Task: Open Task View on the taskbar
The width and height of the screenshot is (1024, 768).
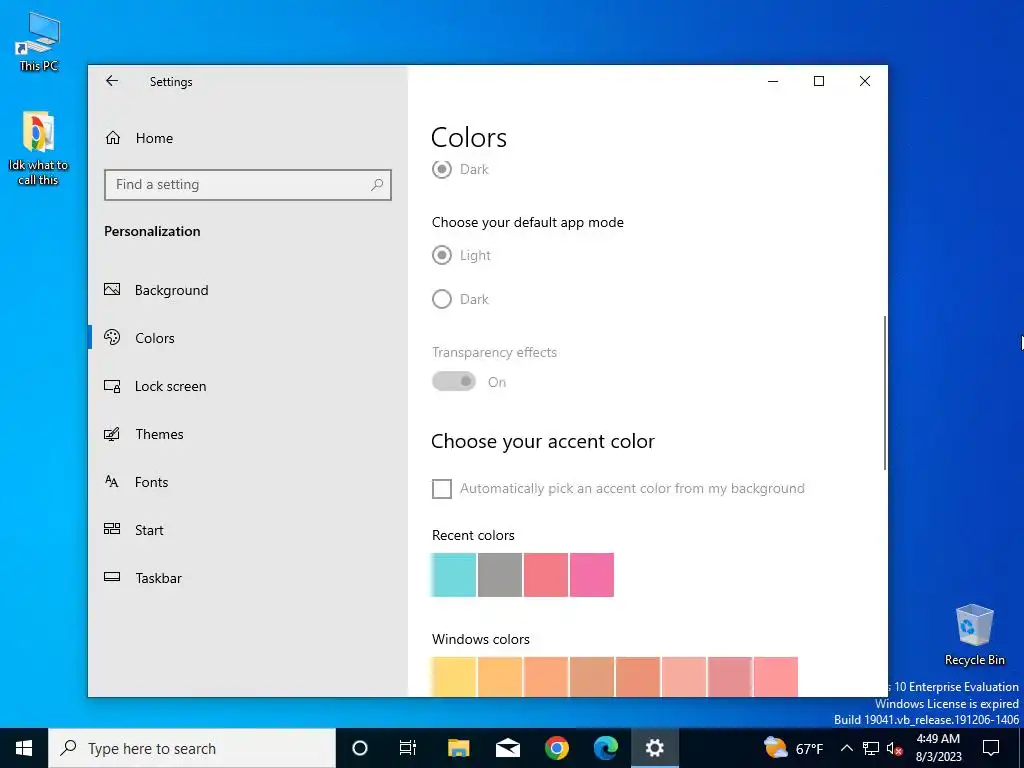Action: [408, 748]
